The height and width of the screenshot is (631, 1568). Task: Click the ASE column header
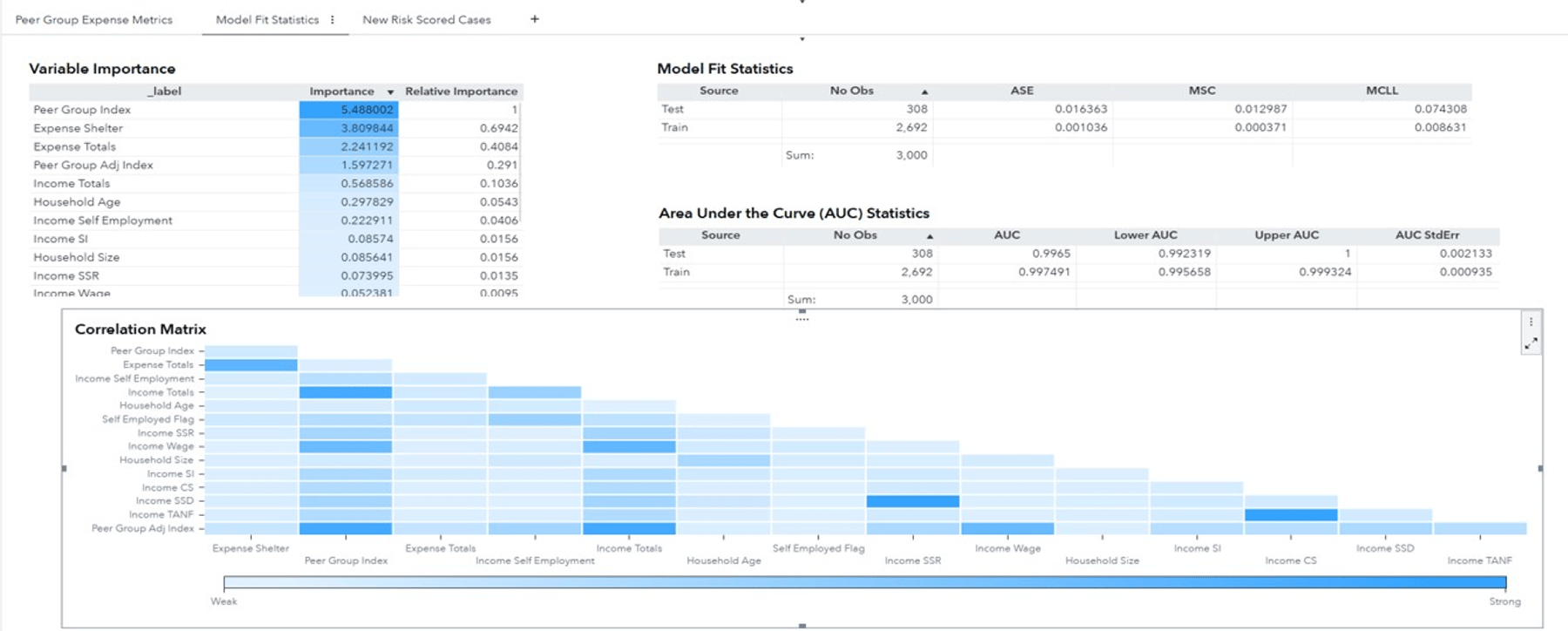pos(1022,91)
